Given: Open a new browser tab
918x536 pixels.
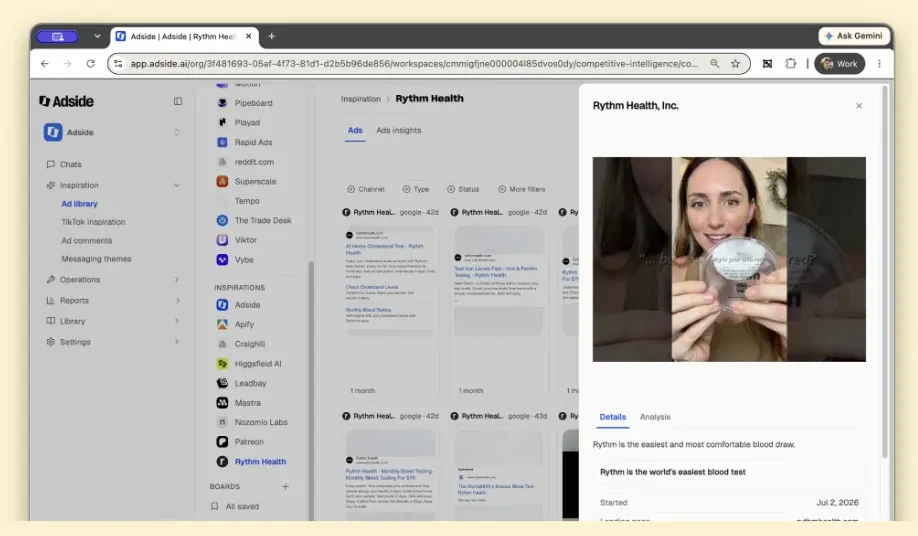Looking at the screenshot, I should point(271,36).
